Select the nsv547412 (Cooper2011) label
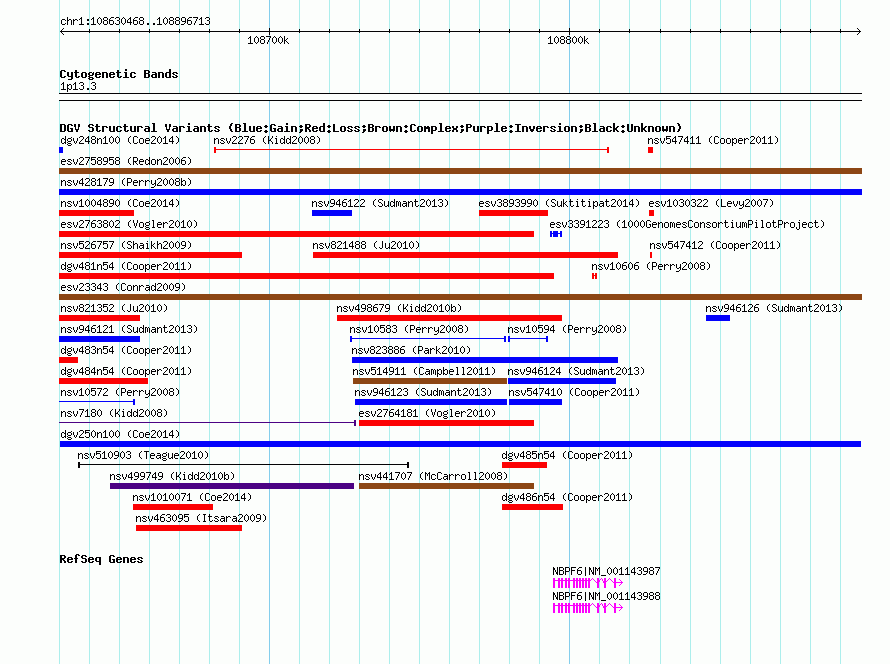The width and height of the screenshot is (890, 664). click(715, 245)
